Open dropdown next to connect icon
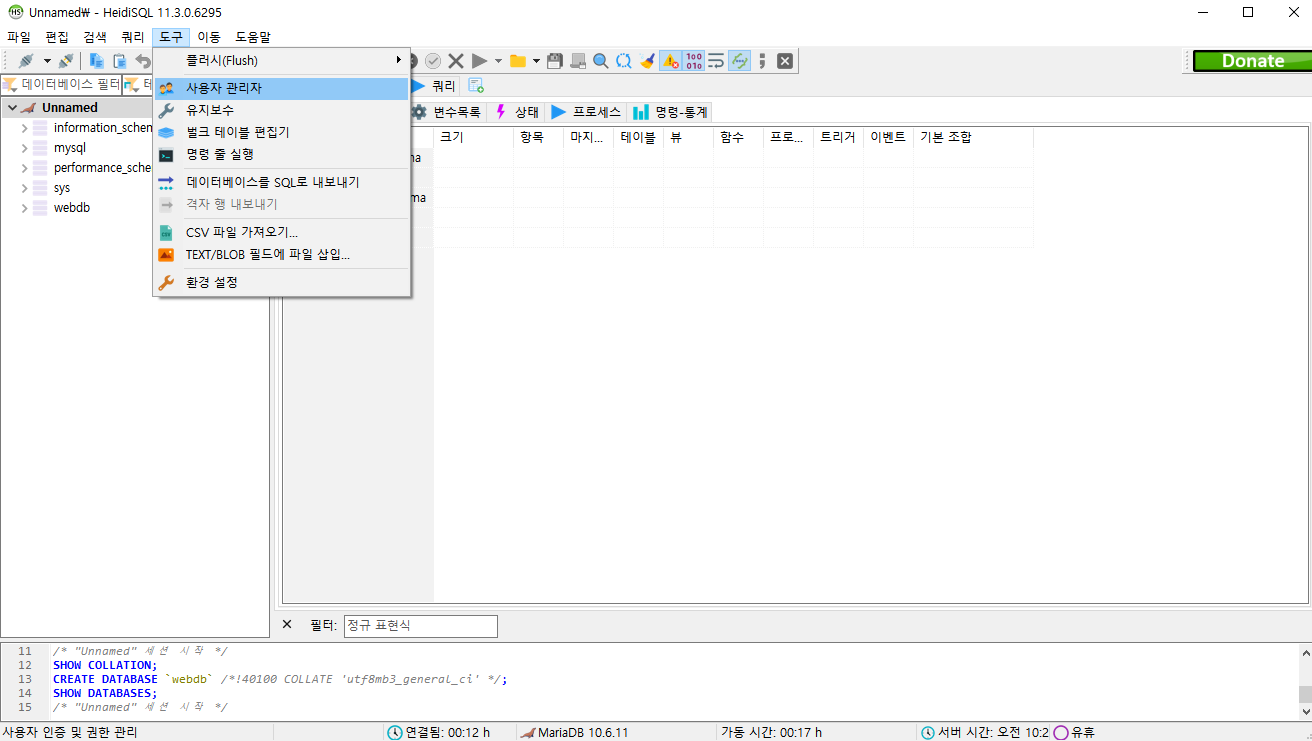This screenshot has width=1312, height=741. tap(46, 61)
